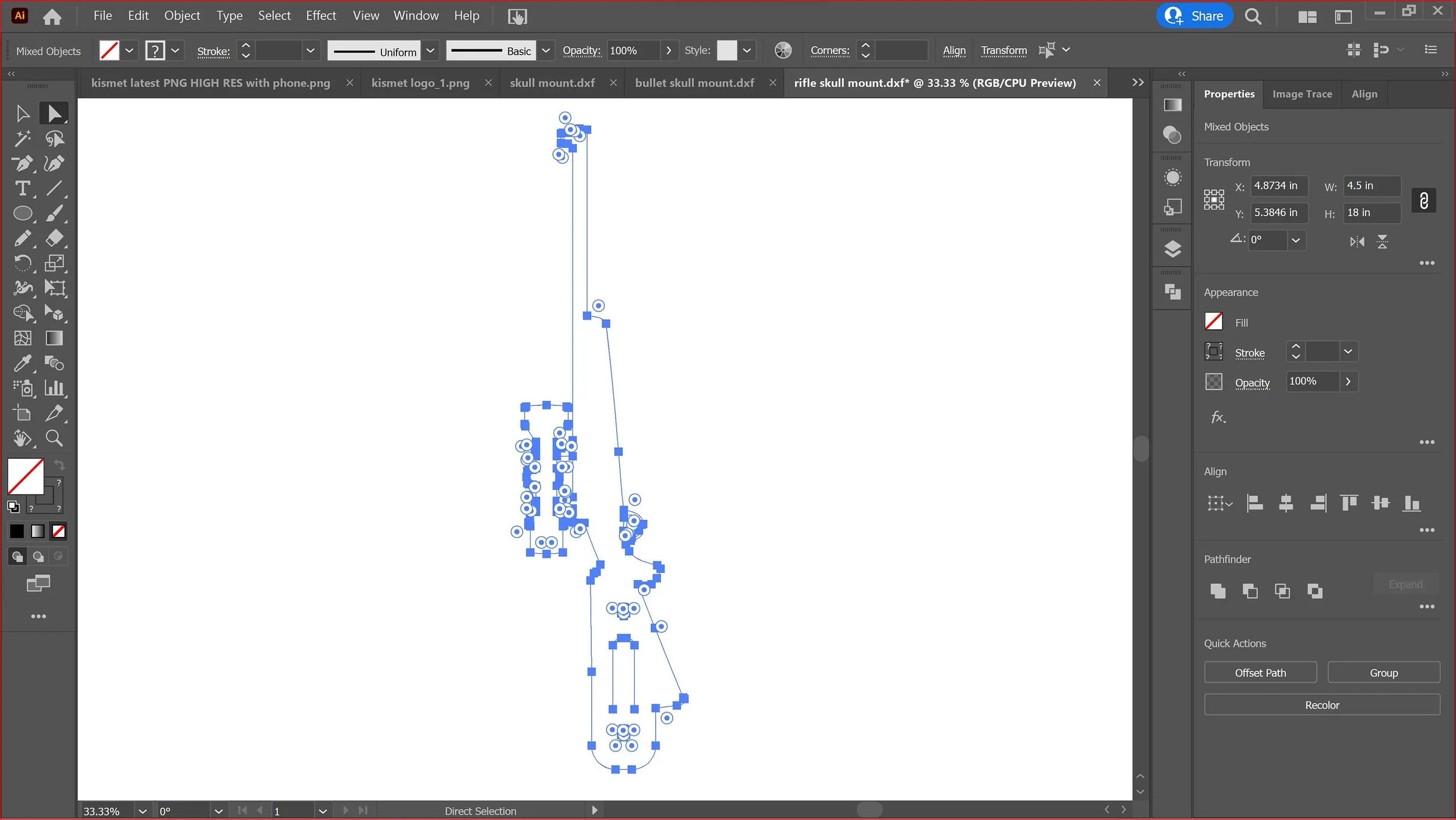Screen dimensions: 1456x820
Task: Switch to skull mount.dxf tab
Action: [x=552, y=83]
